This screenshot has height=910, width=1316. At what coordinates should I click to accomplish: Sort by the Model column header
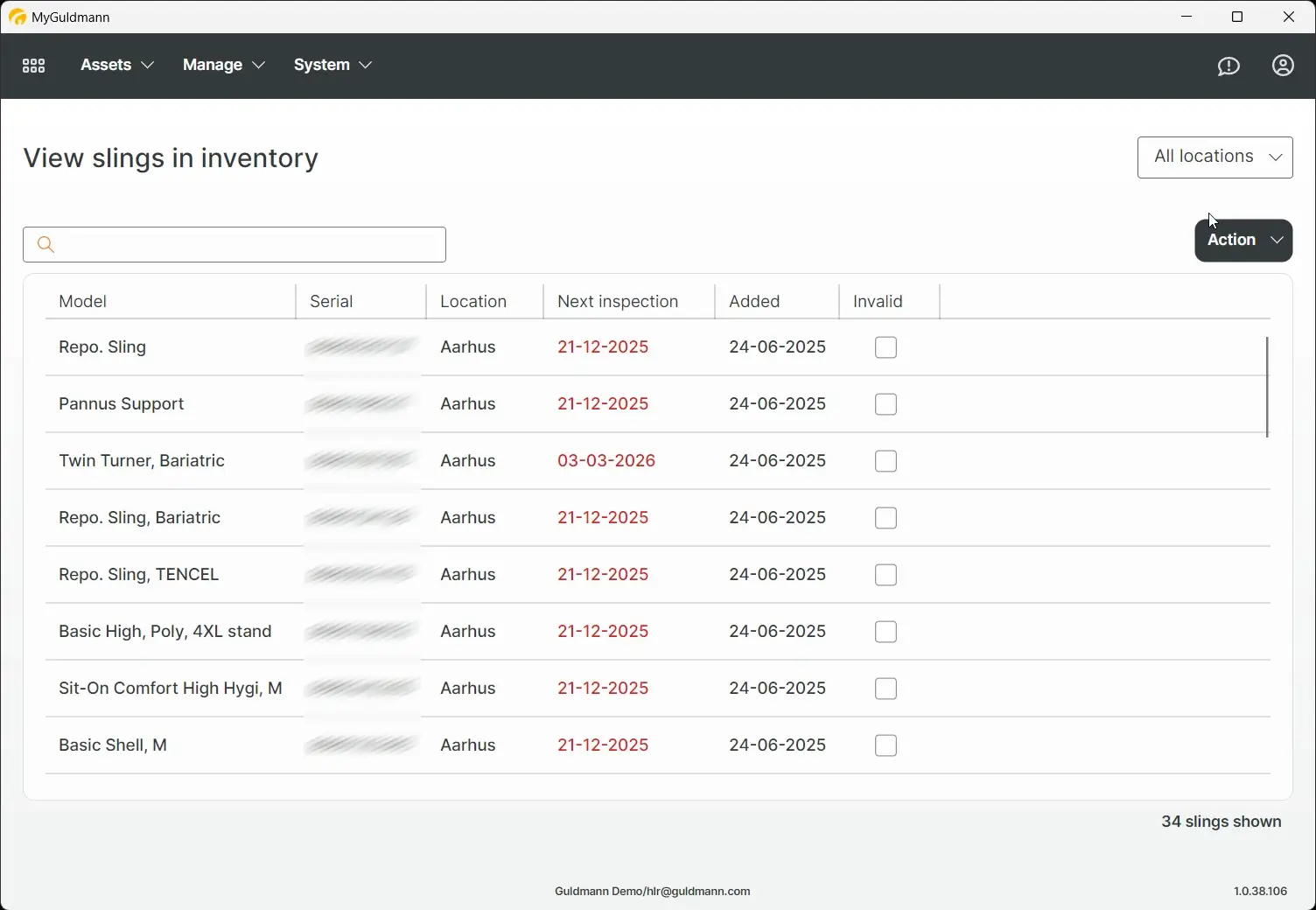(x=82, y=301)
